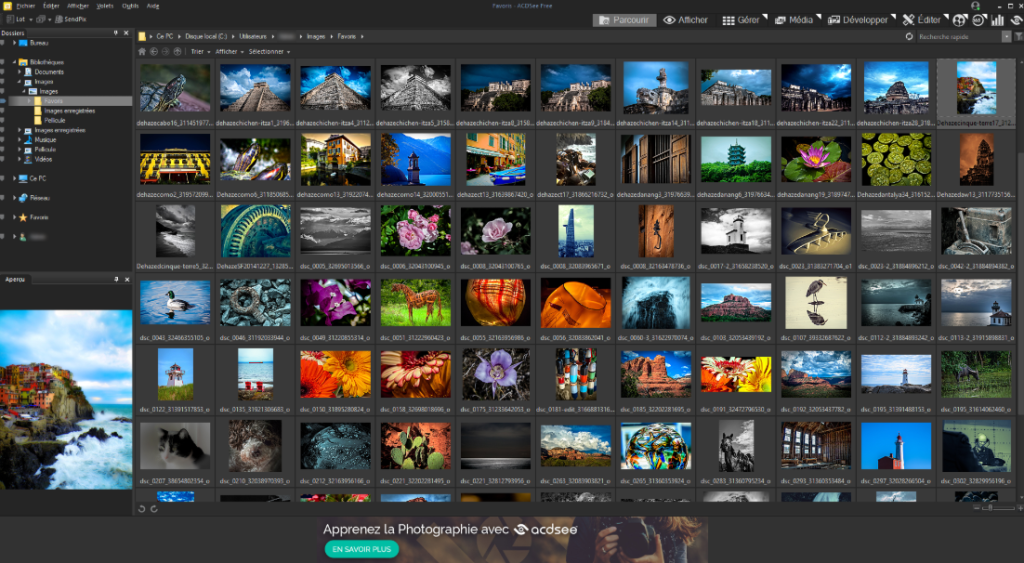Click the Home folder icon in navigation toolbar
The image size is (1024, 563).
142,51
